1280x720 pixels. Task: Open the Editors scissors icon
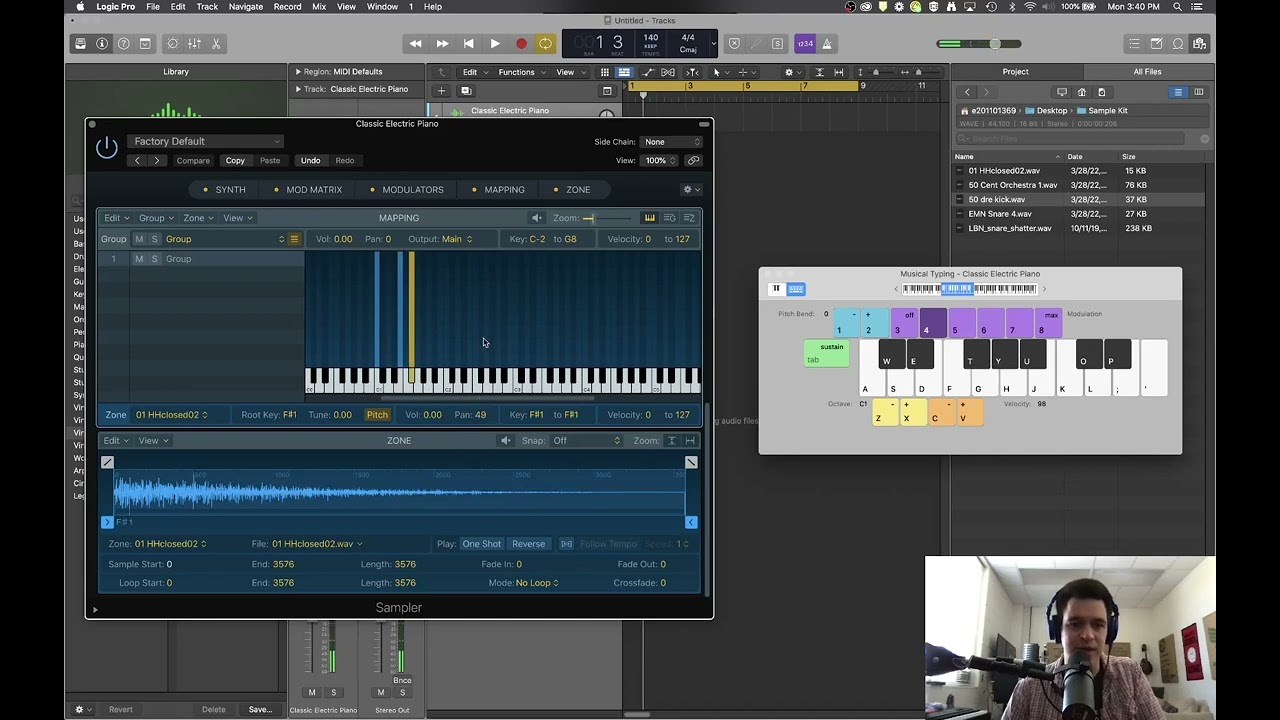[216, 44]
